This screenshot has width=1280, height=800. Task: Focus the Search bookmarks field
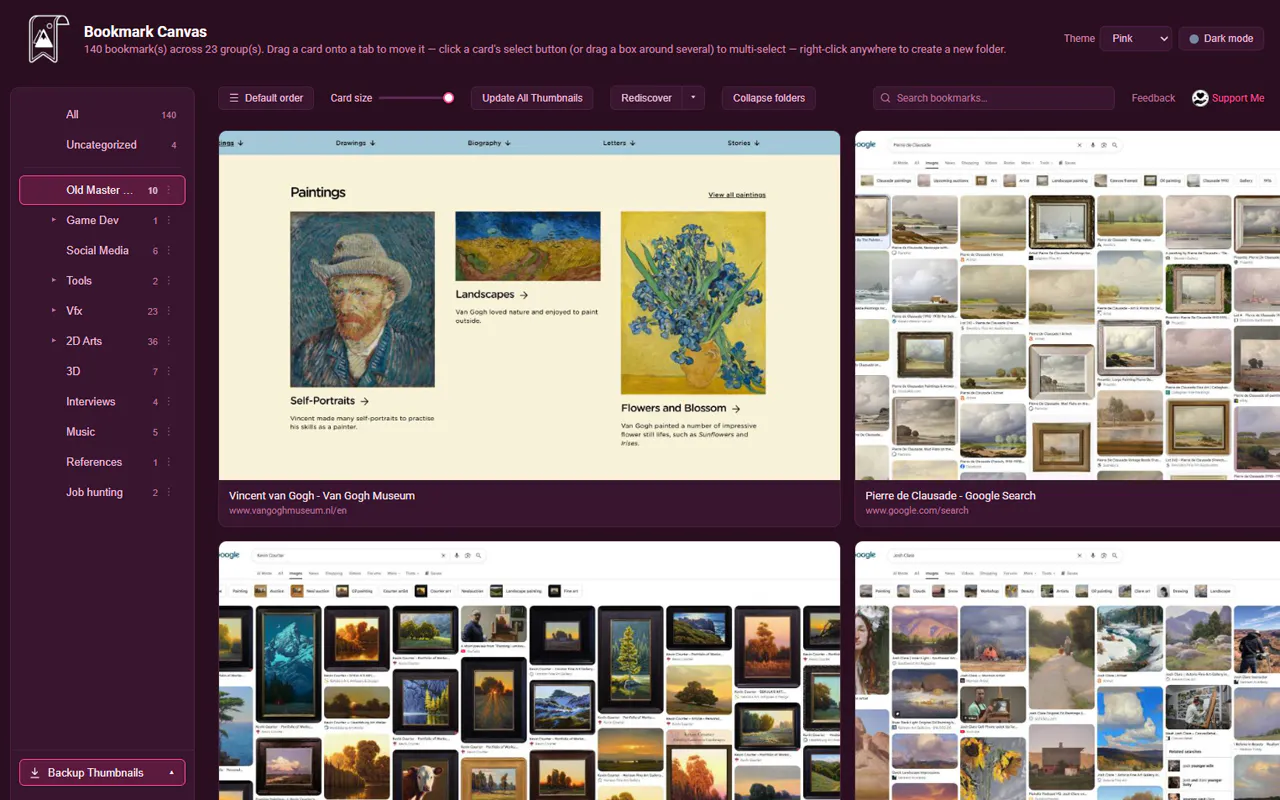coord(994,98)
